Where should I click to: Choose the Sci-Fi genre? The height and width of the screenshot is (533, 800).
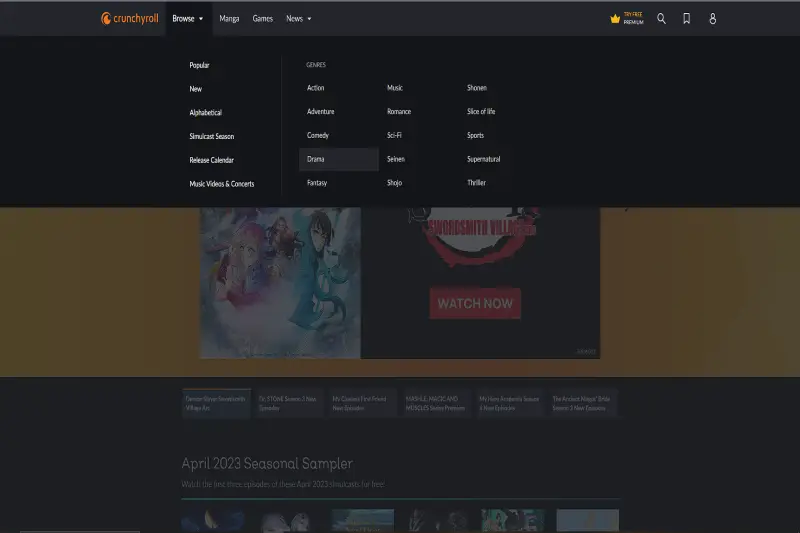coord(394,135)
